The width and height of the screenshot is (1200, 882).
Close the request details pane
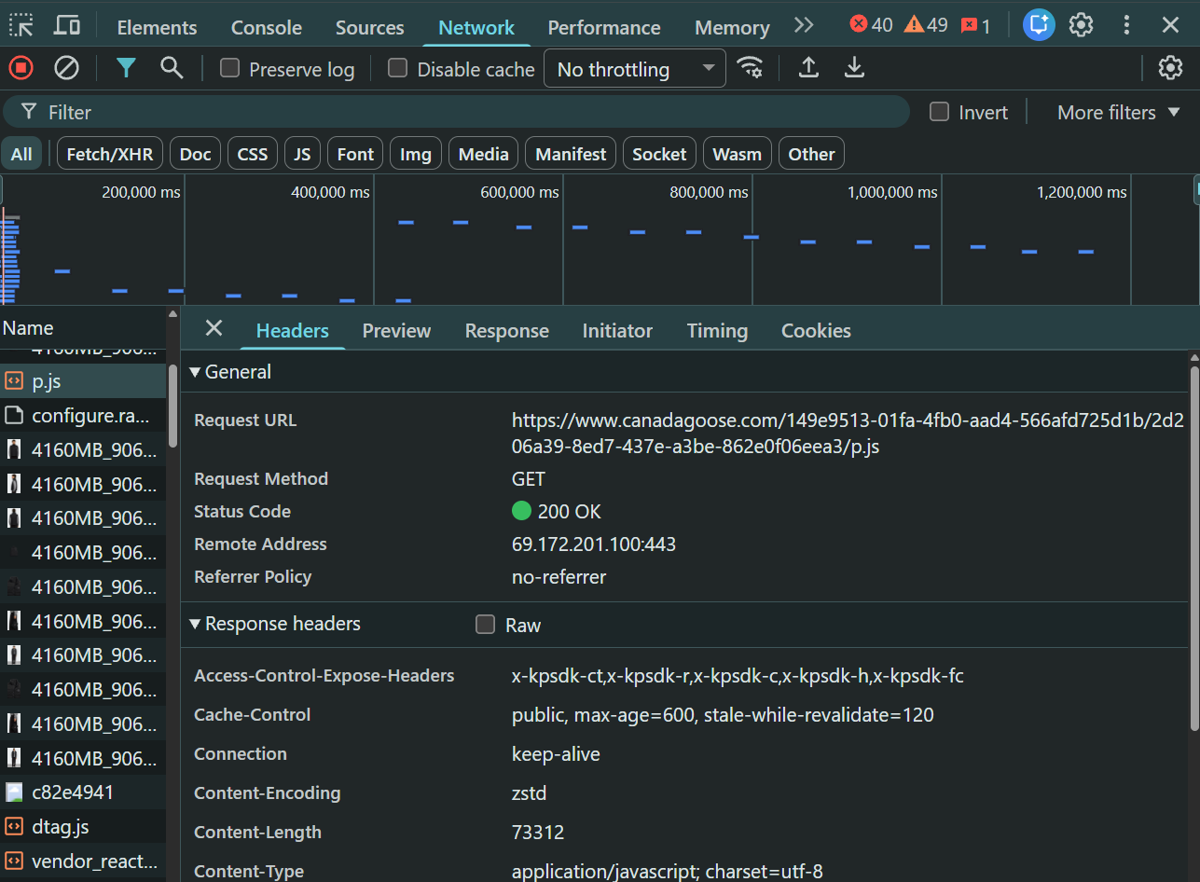(x=213, y=328)
